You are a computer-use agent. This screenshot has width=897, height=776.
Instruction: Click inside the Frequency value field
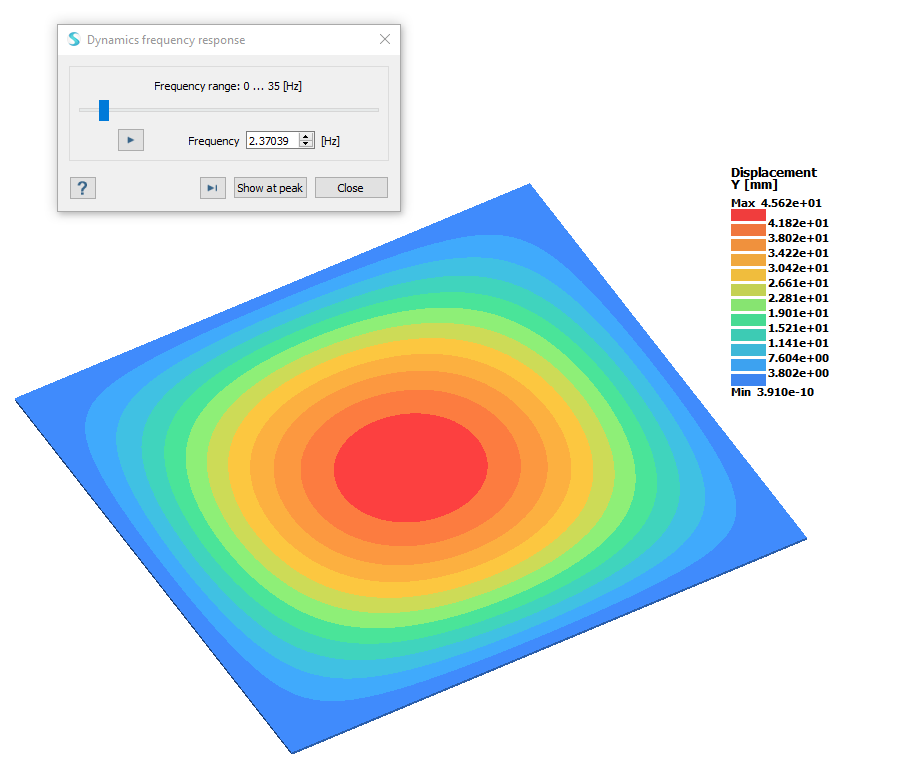click(271, 141)
